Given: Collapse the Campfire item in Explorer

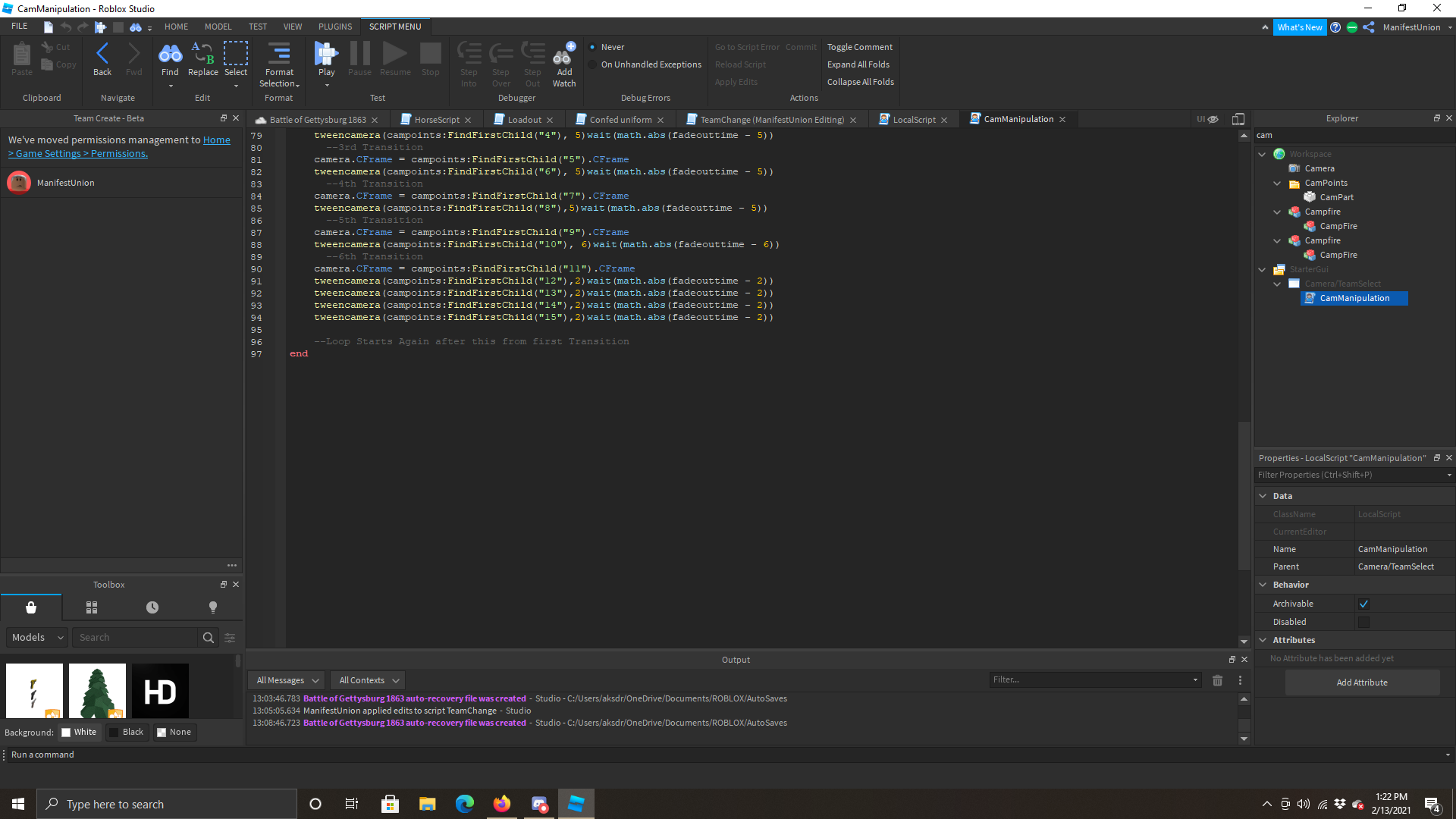Looking at the screenshot, I should click(x=1278, y=212).
